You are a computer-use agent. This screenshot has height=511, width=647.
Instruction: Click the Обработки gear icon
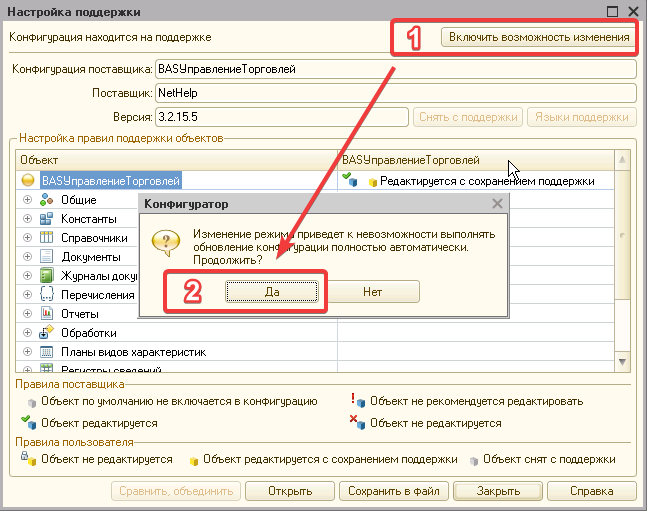pos(46,333)
